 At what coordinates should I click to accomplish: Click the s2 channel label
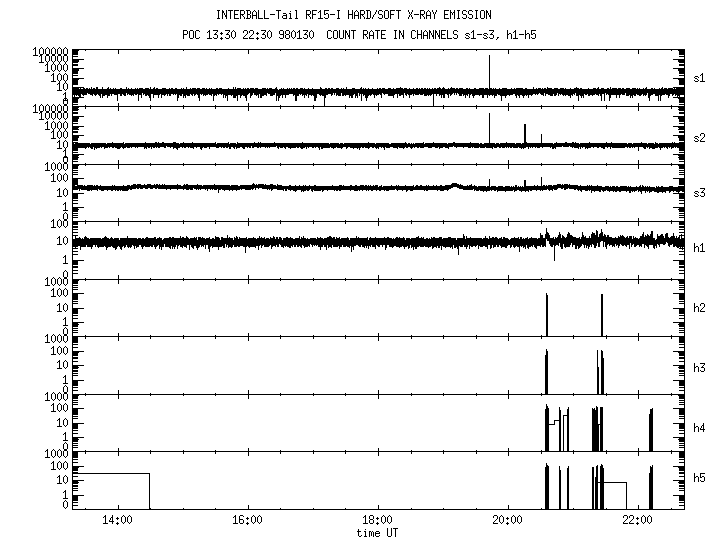click(x=700, y=137)
